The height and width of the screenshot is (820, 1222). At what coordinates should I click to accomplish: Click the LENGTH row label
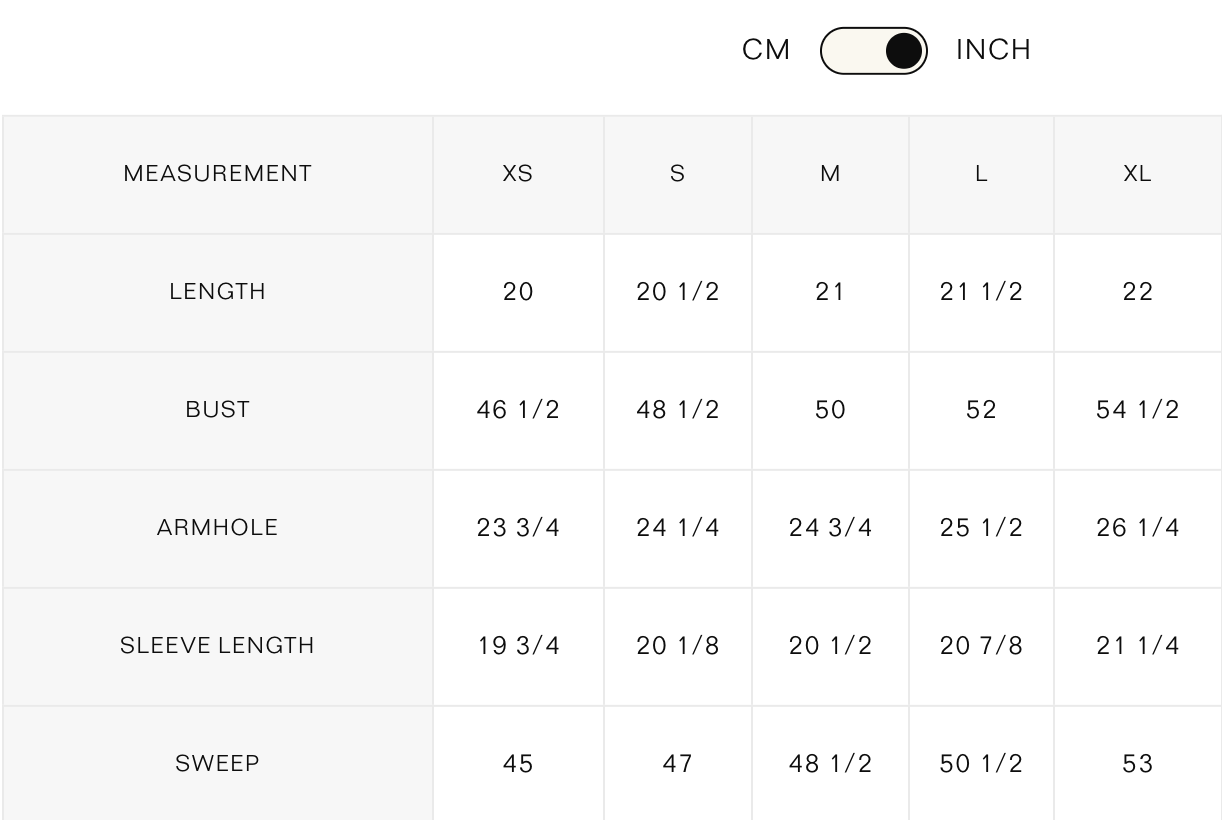tap(217, 292)
